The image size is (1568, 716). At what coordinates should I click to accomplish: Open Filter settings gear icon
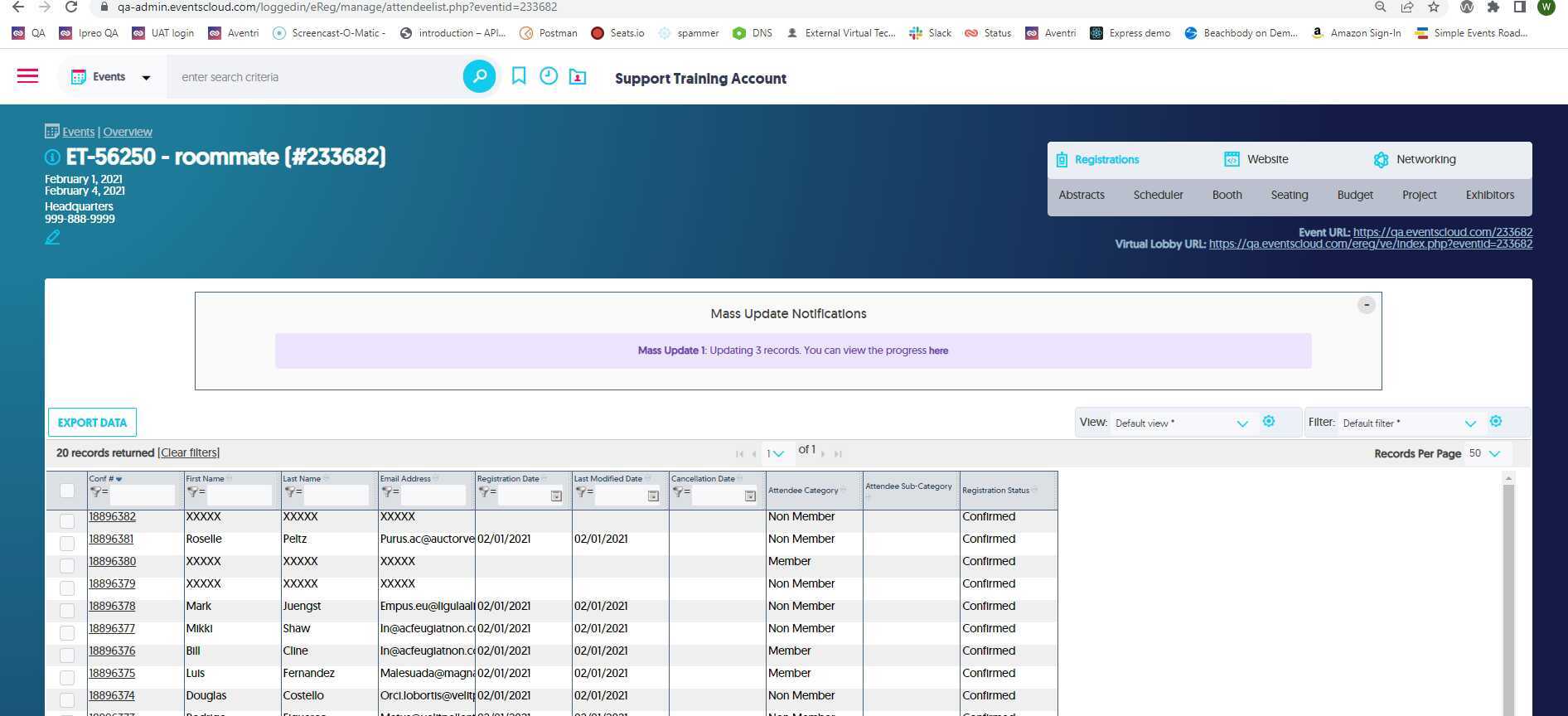point(1495,422)
